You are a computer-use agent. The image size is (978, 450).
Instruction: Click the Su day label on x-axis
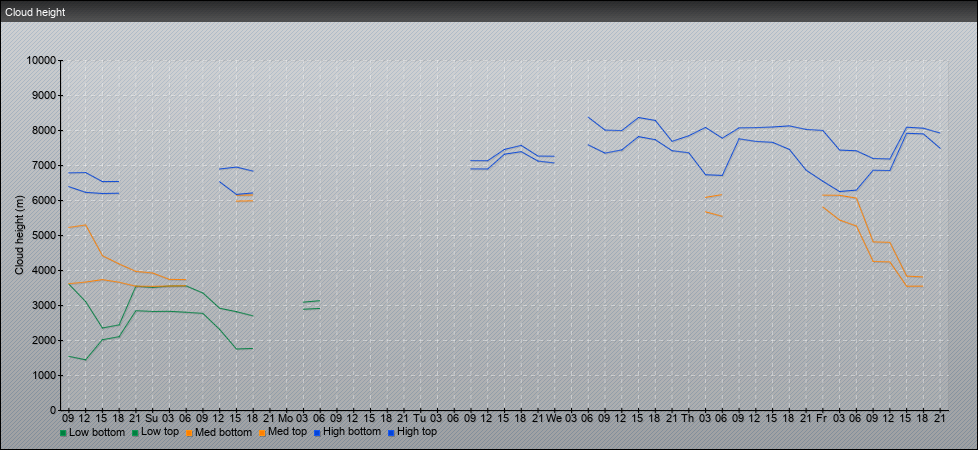coord(152,418)
